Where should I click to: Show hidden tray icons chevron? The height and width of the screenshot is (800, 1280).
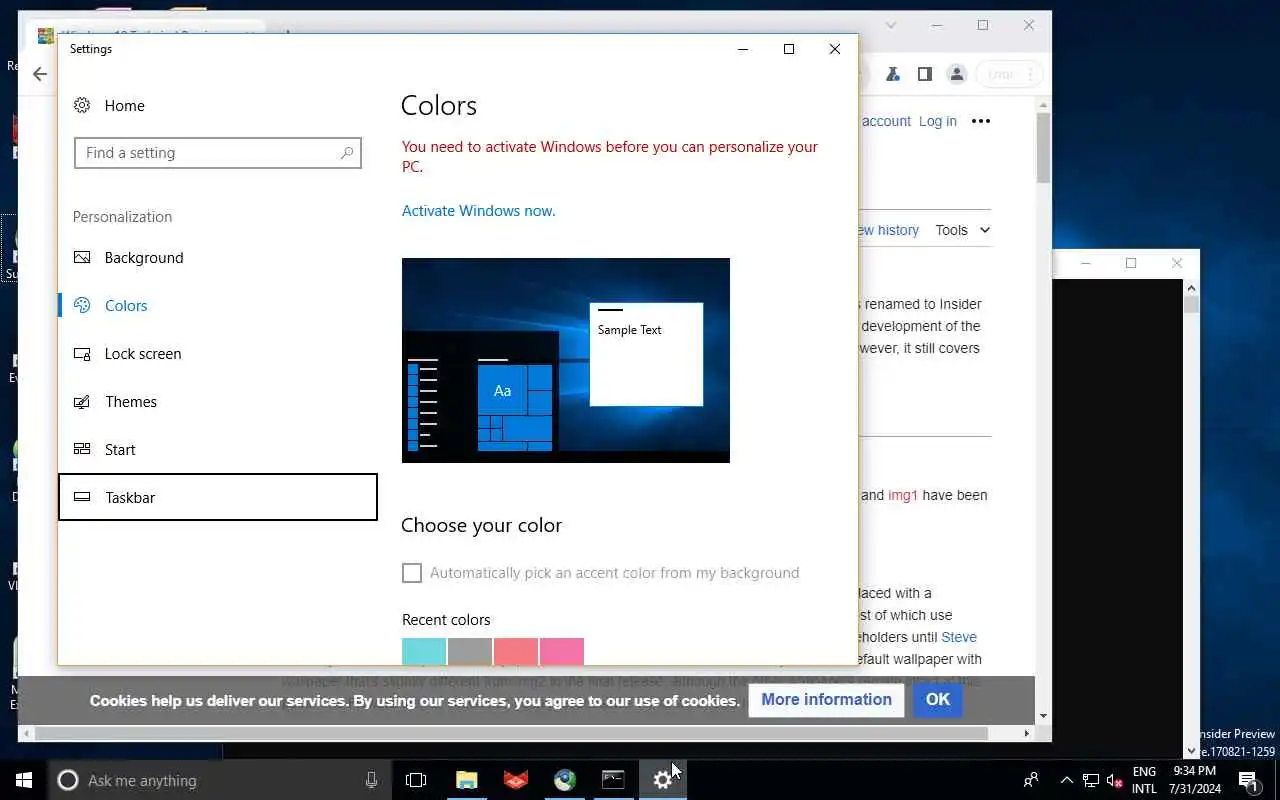[1066, 780]
